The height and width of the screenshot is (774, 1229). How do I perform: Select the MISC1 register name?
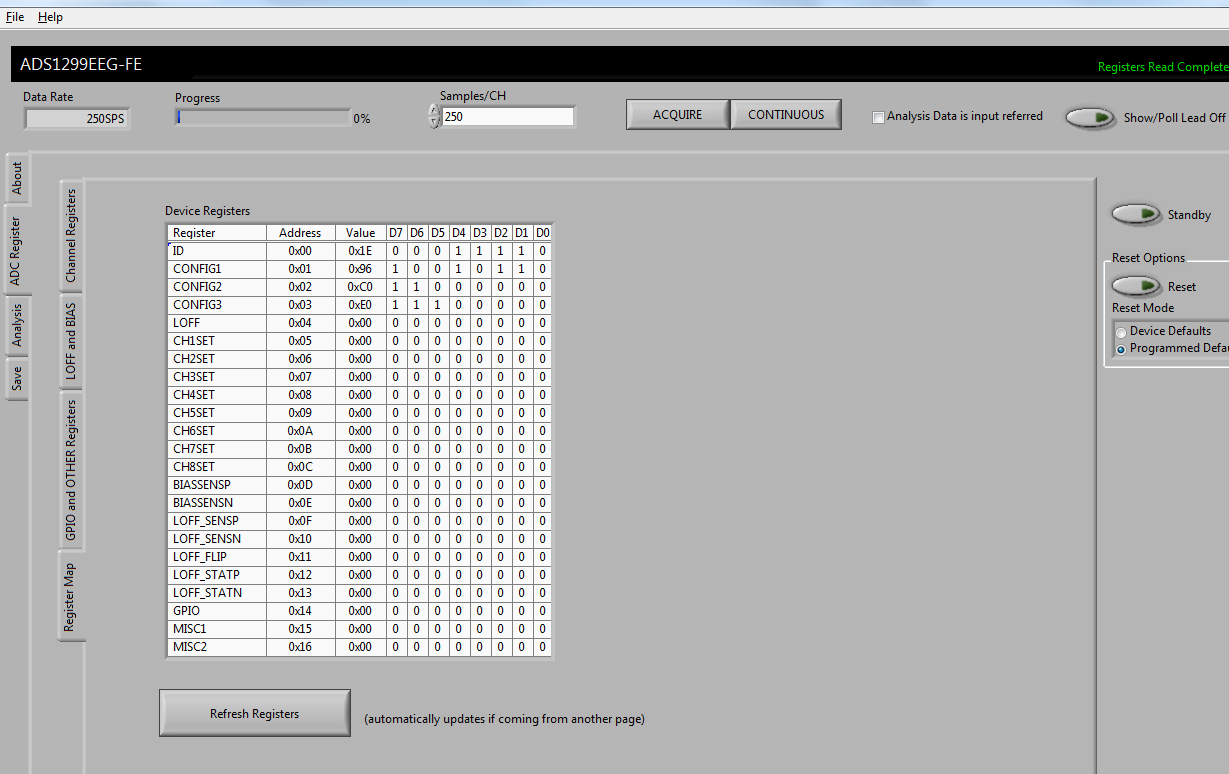coord(190,629)
